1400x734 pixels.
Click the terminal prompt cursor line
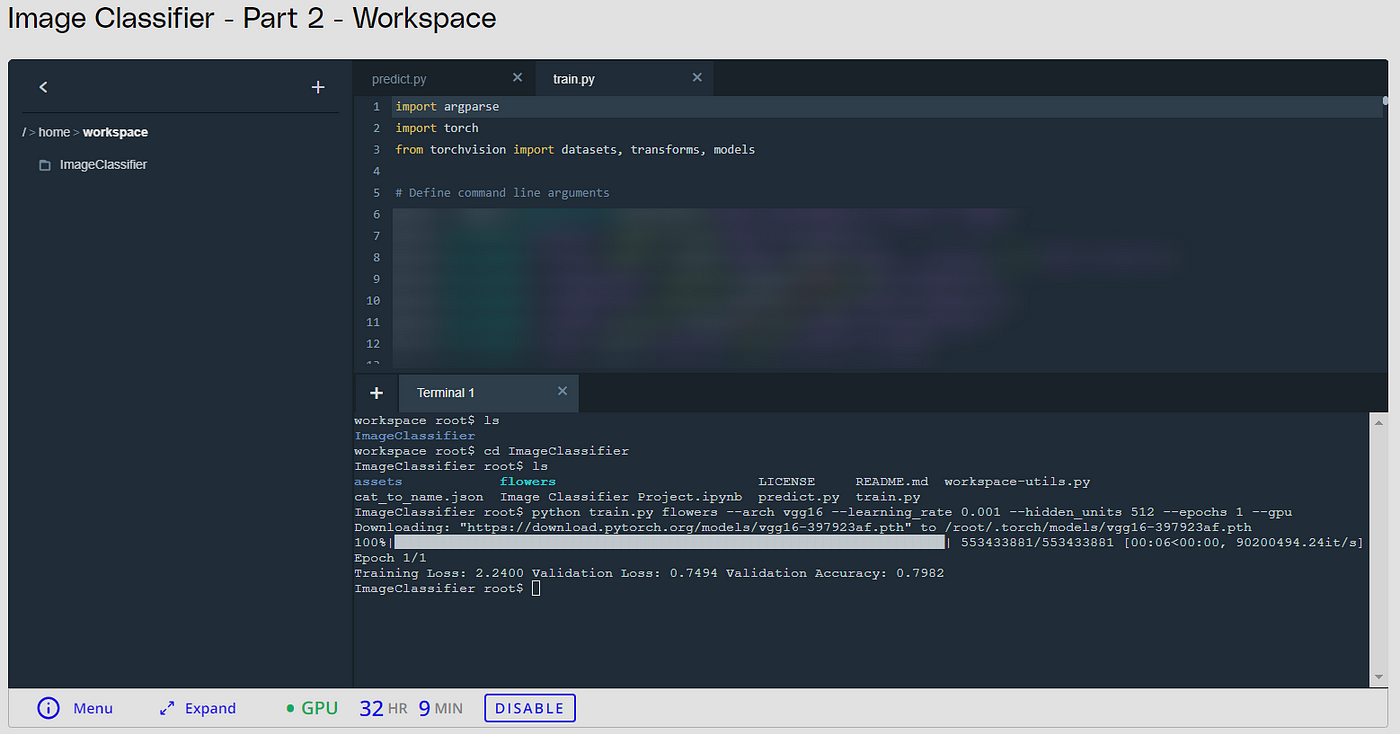[x=447, y=589]
